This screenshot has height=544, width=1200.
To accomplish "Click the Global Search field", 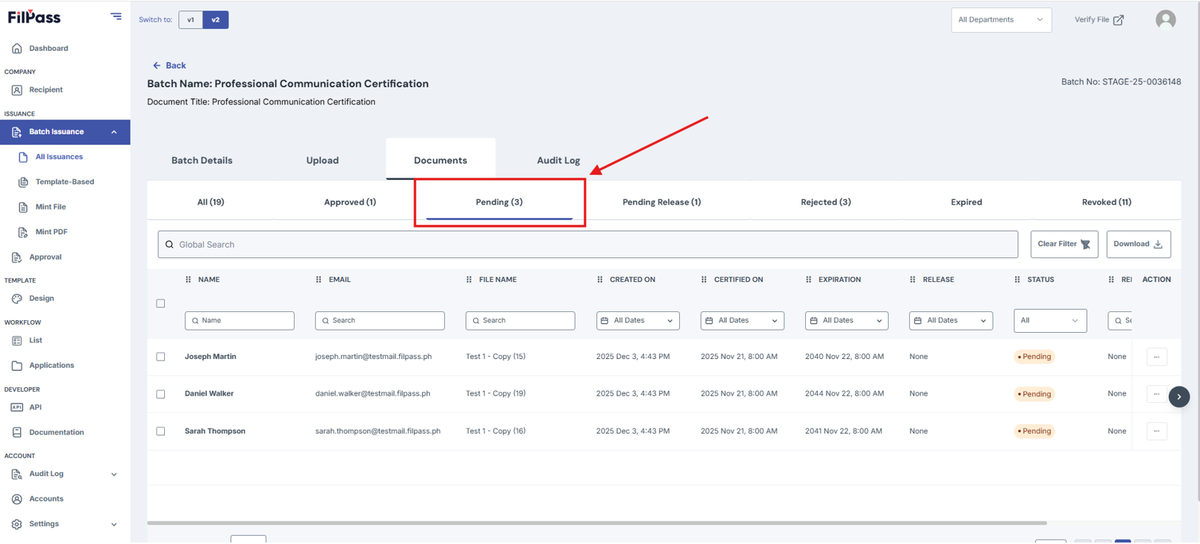I will pyautogui.click(x=588, y=244).
